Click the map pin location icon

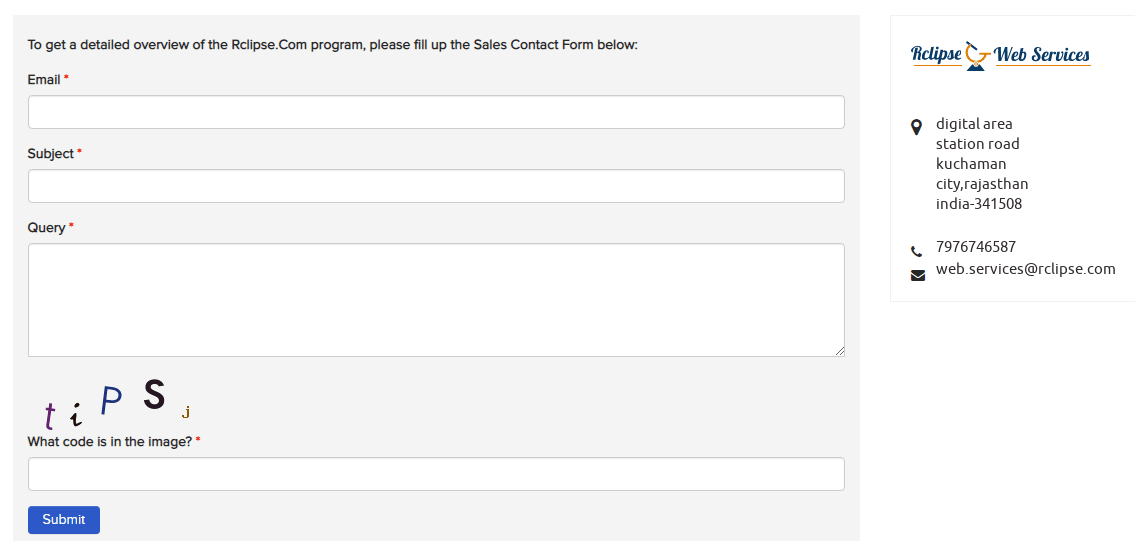pyautogui.click(x=916, y=127)
